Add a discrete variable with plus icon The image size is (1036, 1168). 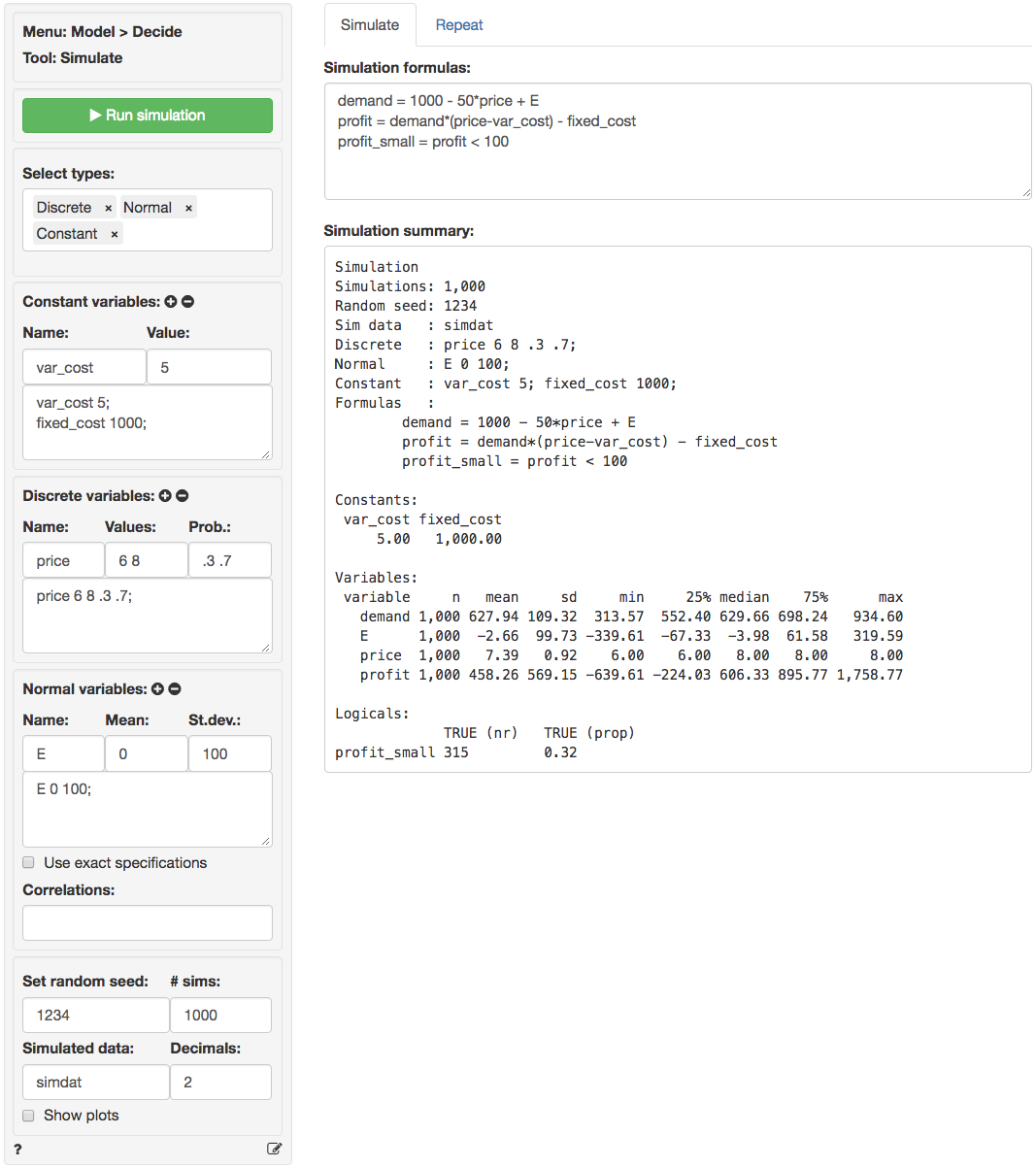point(165,496)
